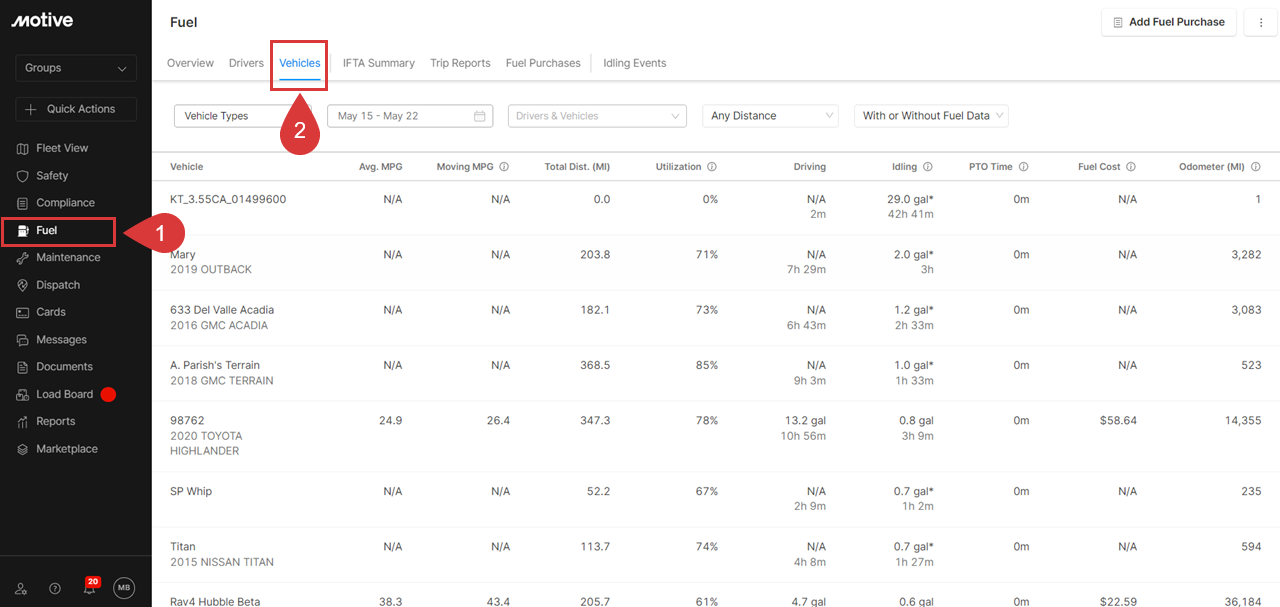Open the Any Distance dropdown

coord(770,116)
